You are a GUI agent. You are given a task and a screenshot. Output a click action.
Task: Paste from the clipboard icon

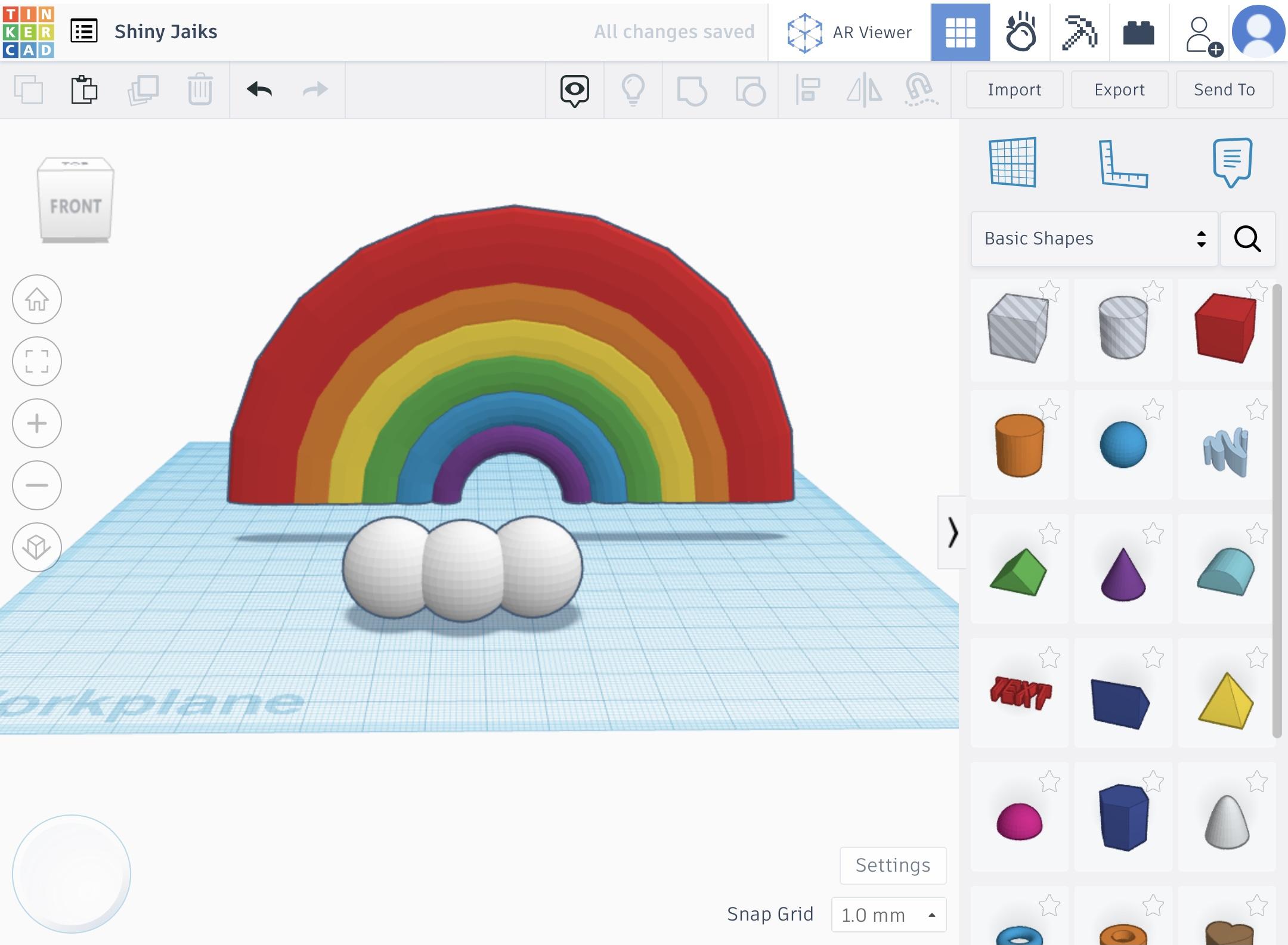(84, 90)
